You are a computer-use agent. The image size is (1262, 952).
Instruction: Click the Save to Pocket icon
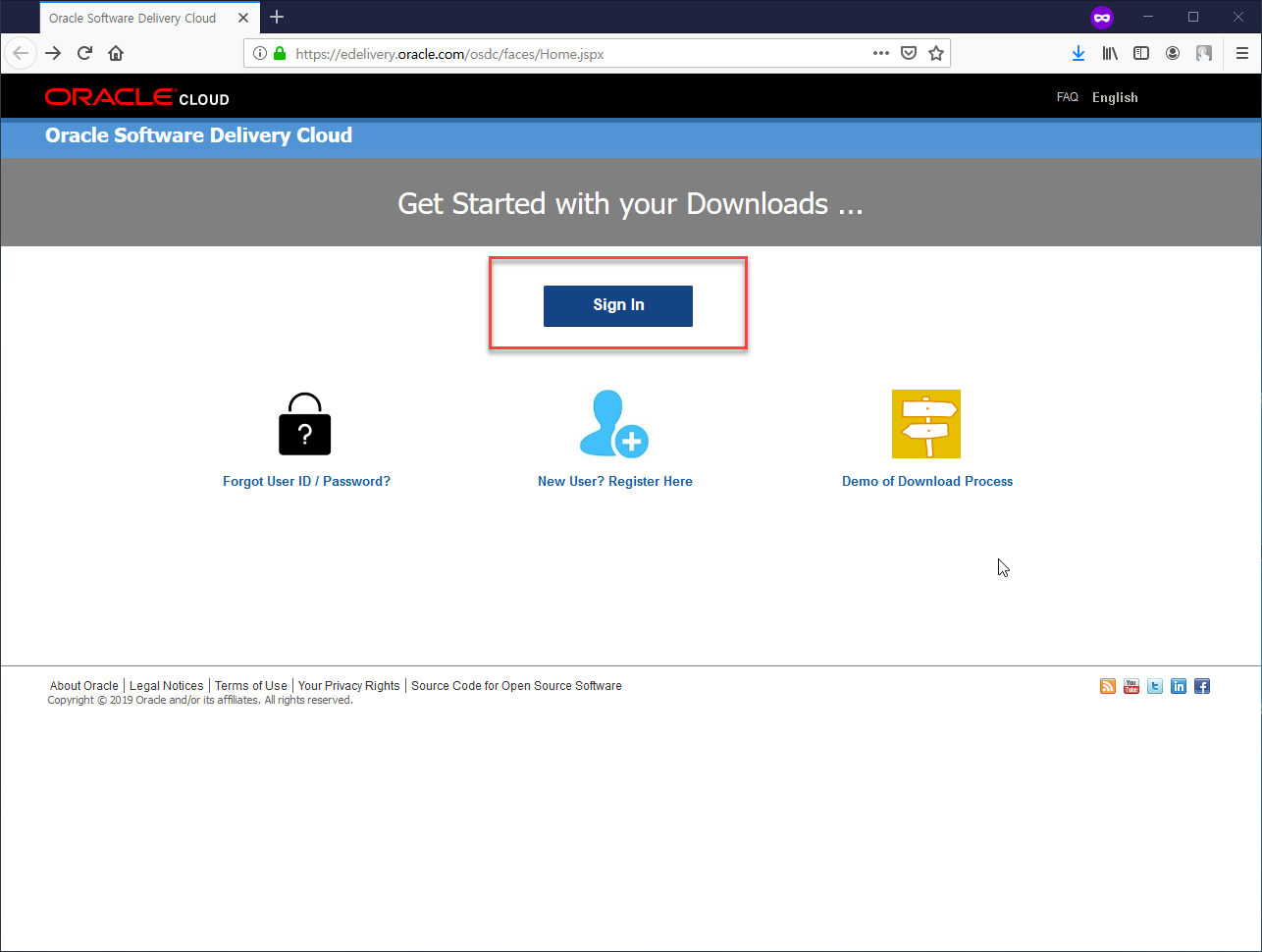(x=909, y=53)
